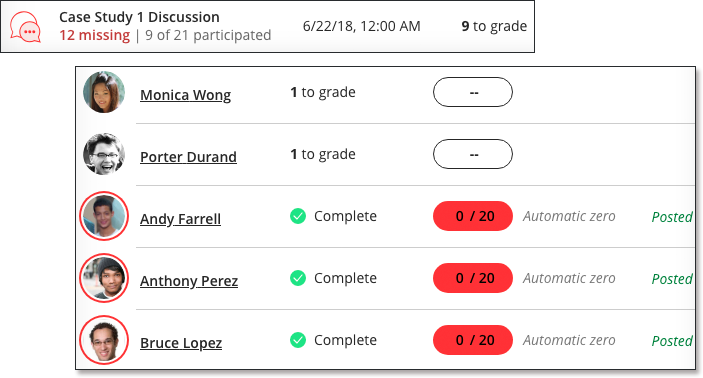The height and width of the screenshot is (378, 703).
Task: Open Porter Durand's name link
Action: pyautogui.click(x=188, y=157)
